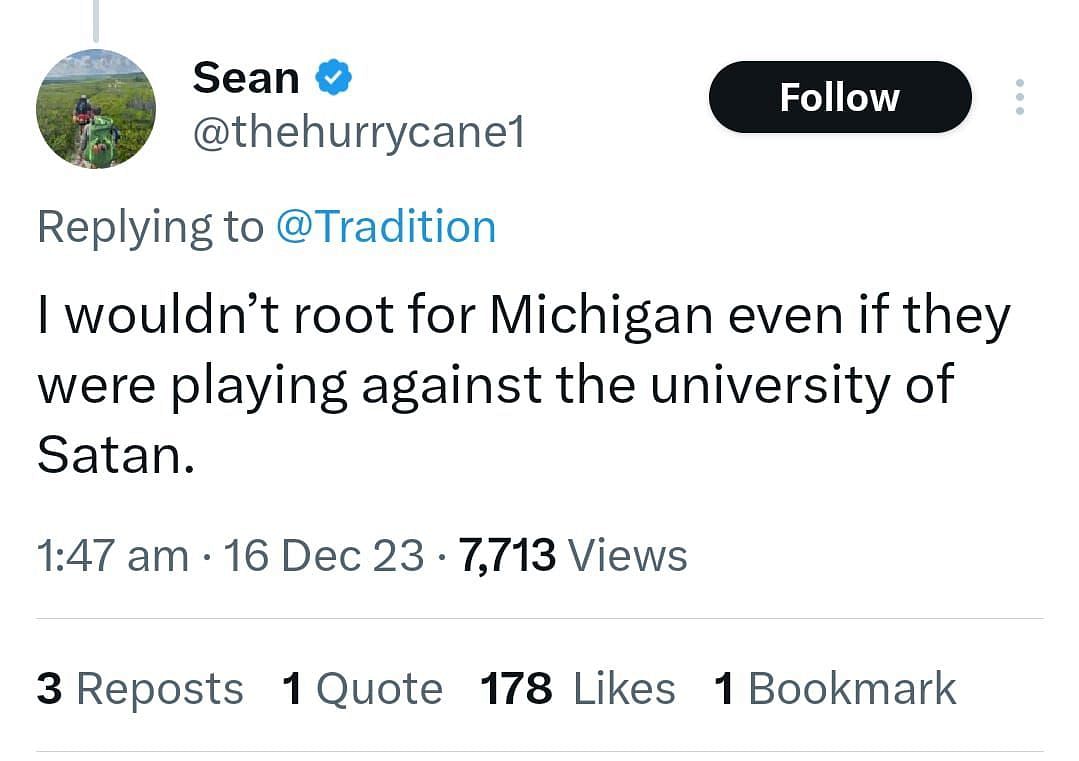
Task: Open the @Tradition profile link
Action: [x=385, y=226]
